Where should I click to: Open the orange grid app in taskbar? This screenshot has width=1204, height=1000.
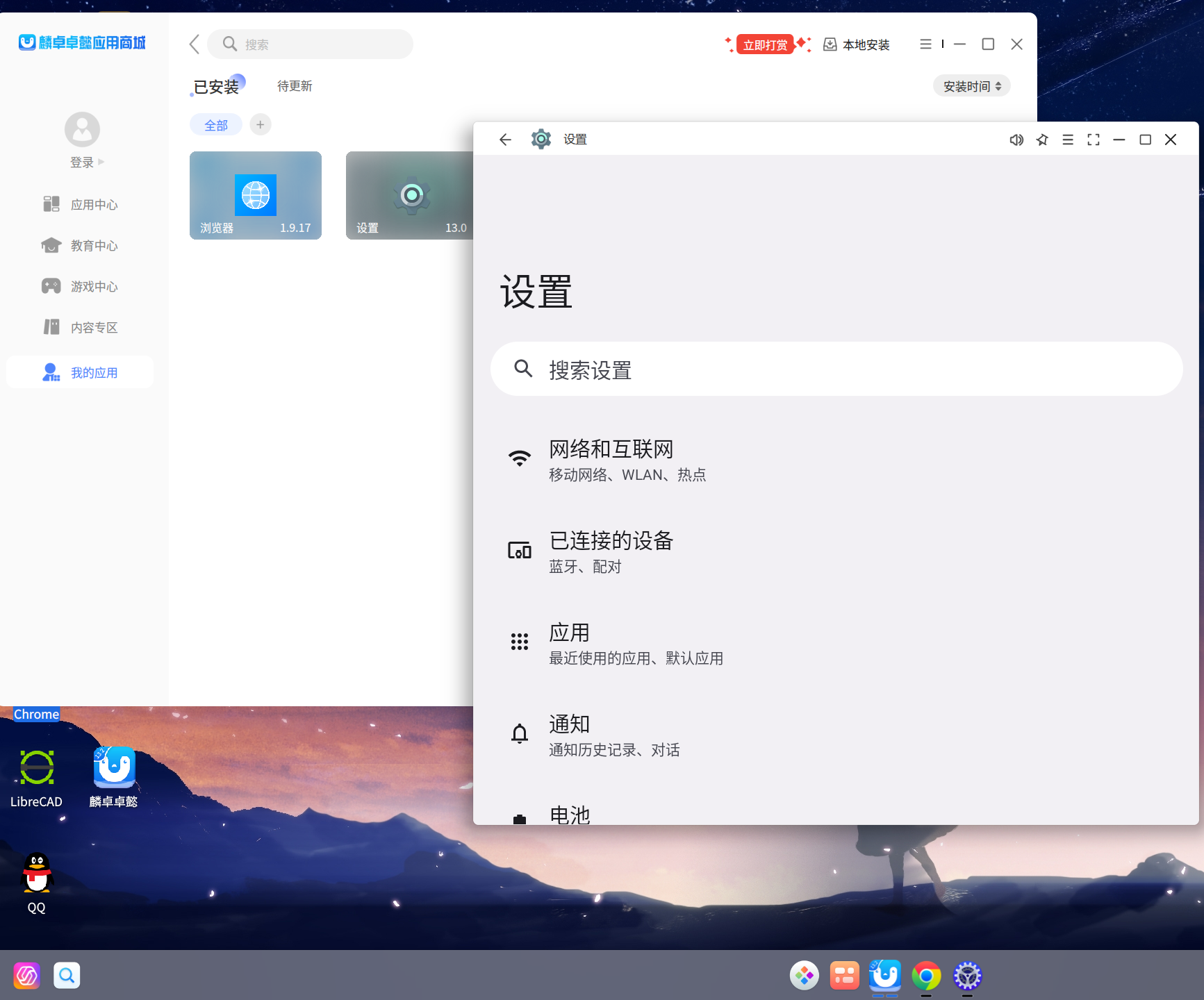pyautogui.click(x=845, y=976)
